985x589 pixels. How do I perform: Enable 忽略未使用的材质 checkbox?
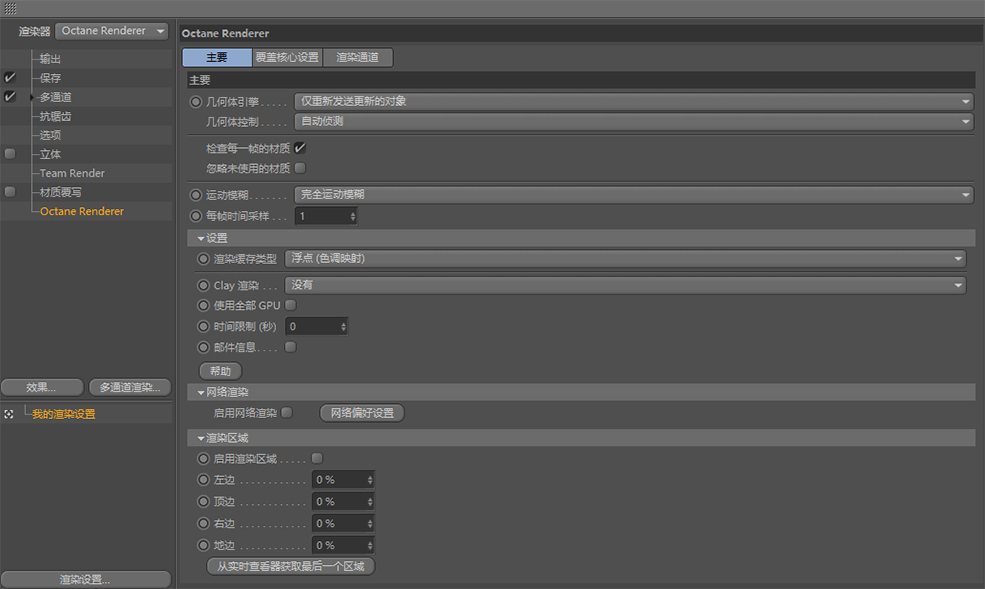click(x=300, y=168)
